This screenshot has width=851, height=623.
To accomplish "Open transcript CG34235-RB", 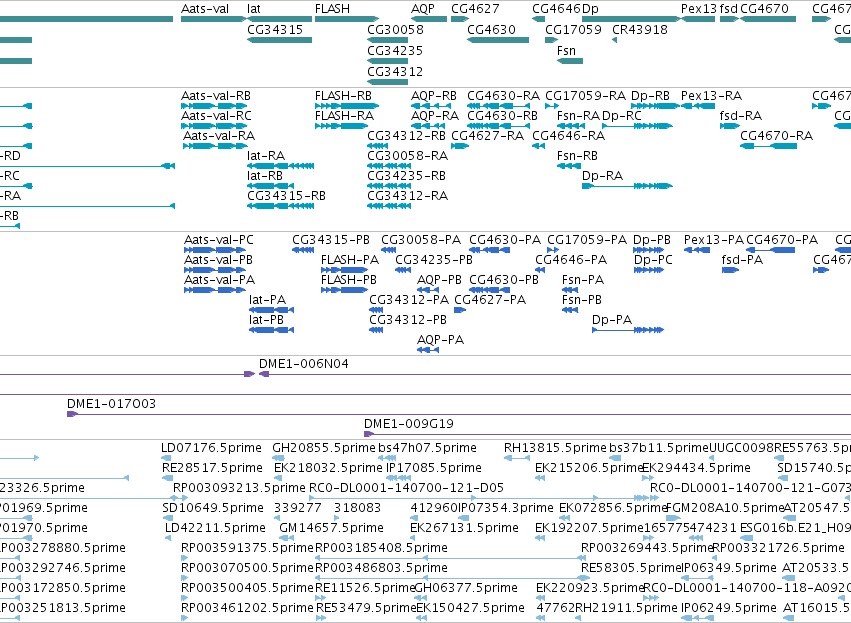I will click(x=407, y=176).
